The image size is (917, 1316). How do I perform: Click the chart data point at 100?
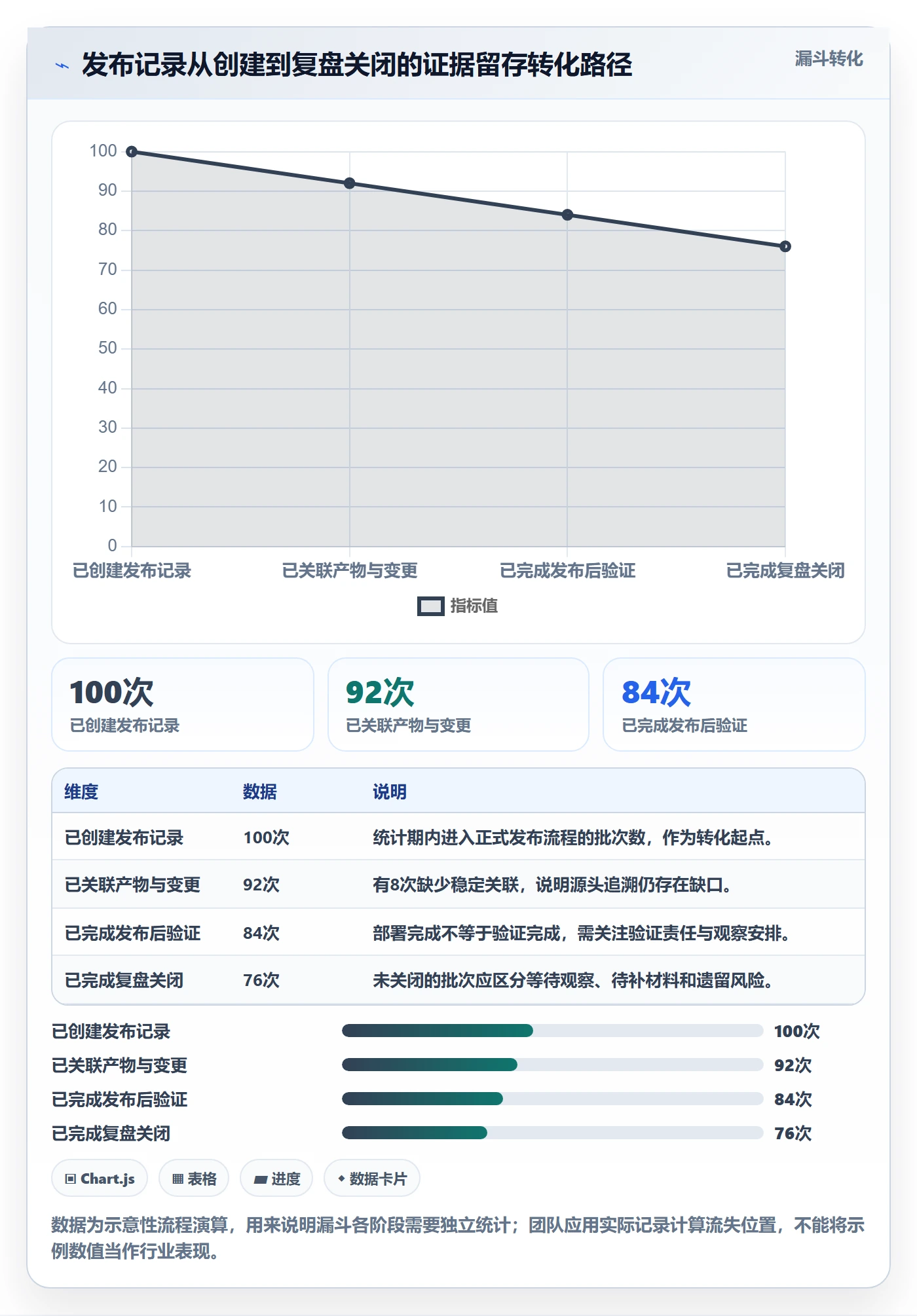click(x=132, y=152)
